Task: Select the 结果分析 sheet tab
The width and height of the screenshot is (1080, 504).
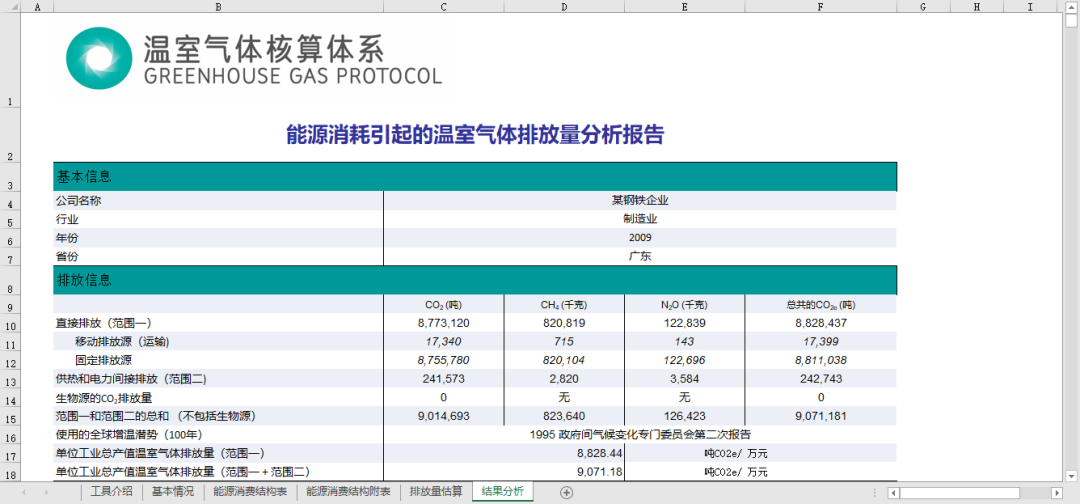Action: [x=502, y=492]
